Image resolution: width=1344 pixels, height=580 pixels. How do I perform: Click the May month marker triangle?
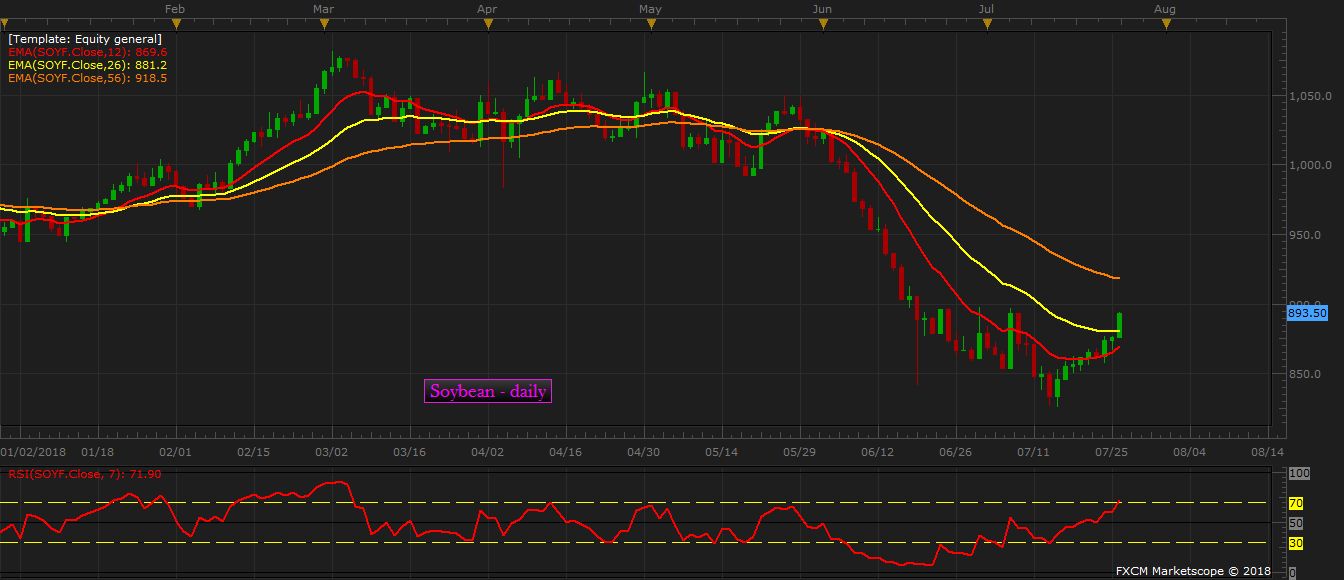click(x=650, y=24)
